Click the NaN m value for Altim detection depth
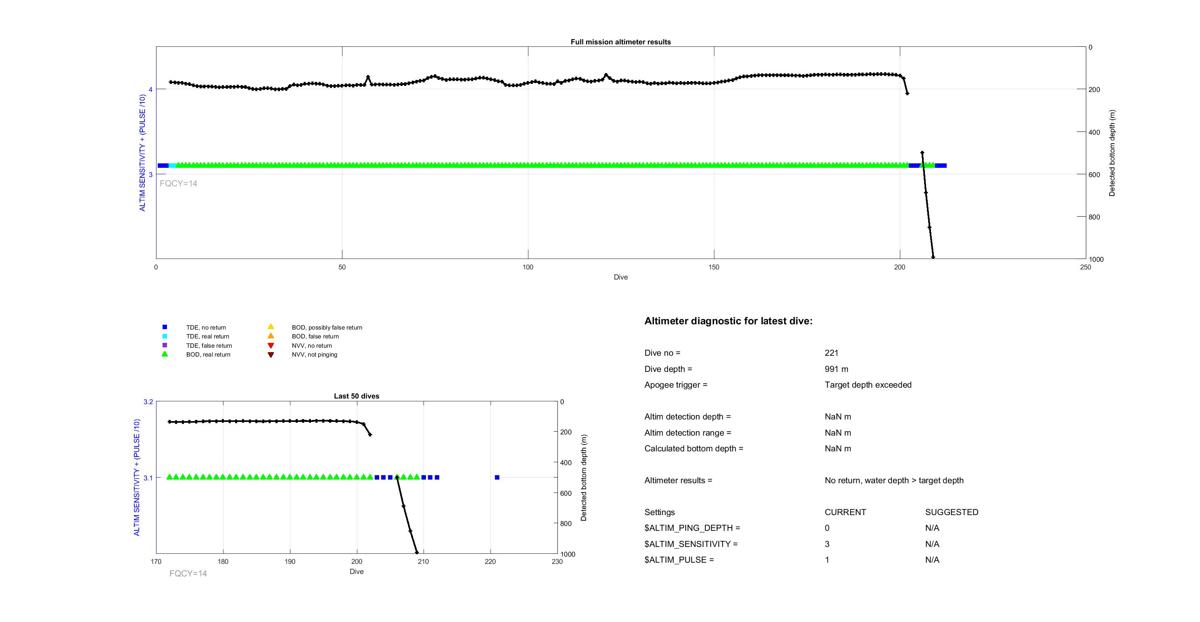The width and height of the screenshot is (1200, 622). click(x=838, y=417)
